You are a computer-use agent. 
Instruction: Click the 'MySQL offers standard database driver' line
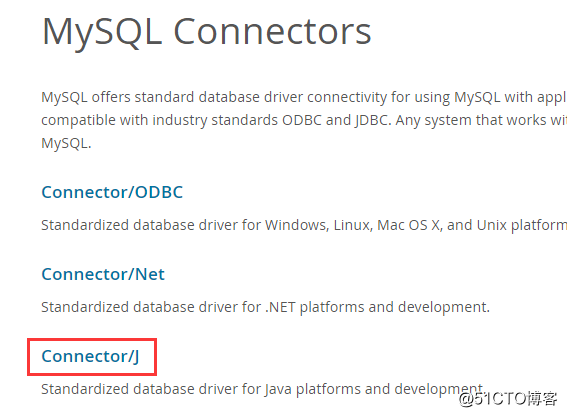304,97
